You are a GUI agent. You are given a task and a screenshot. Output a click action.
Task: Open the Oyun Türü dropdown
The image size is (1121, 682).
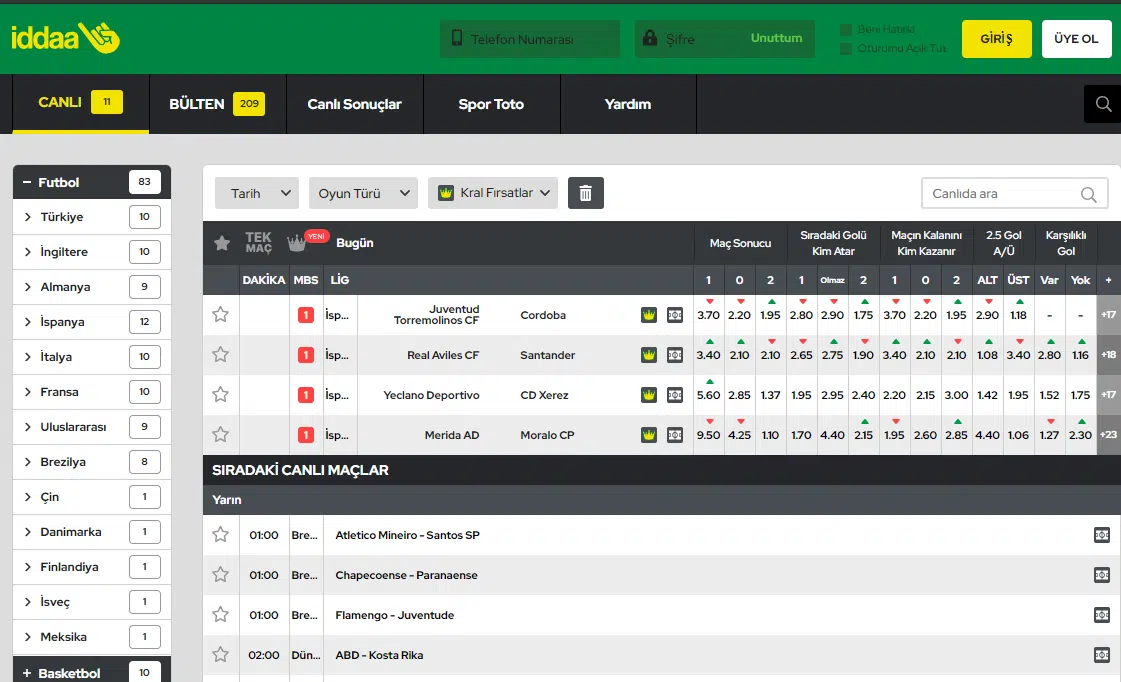(x=363, y=193)
